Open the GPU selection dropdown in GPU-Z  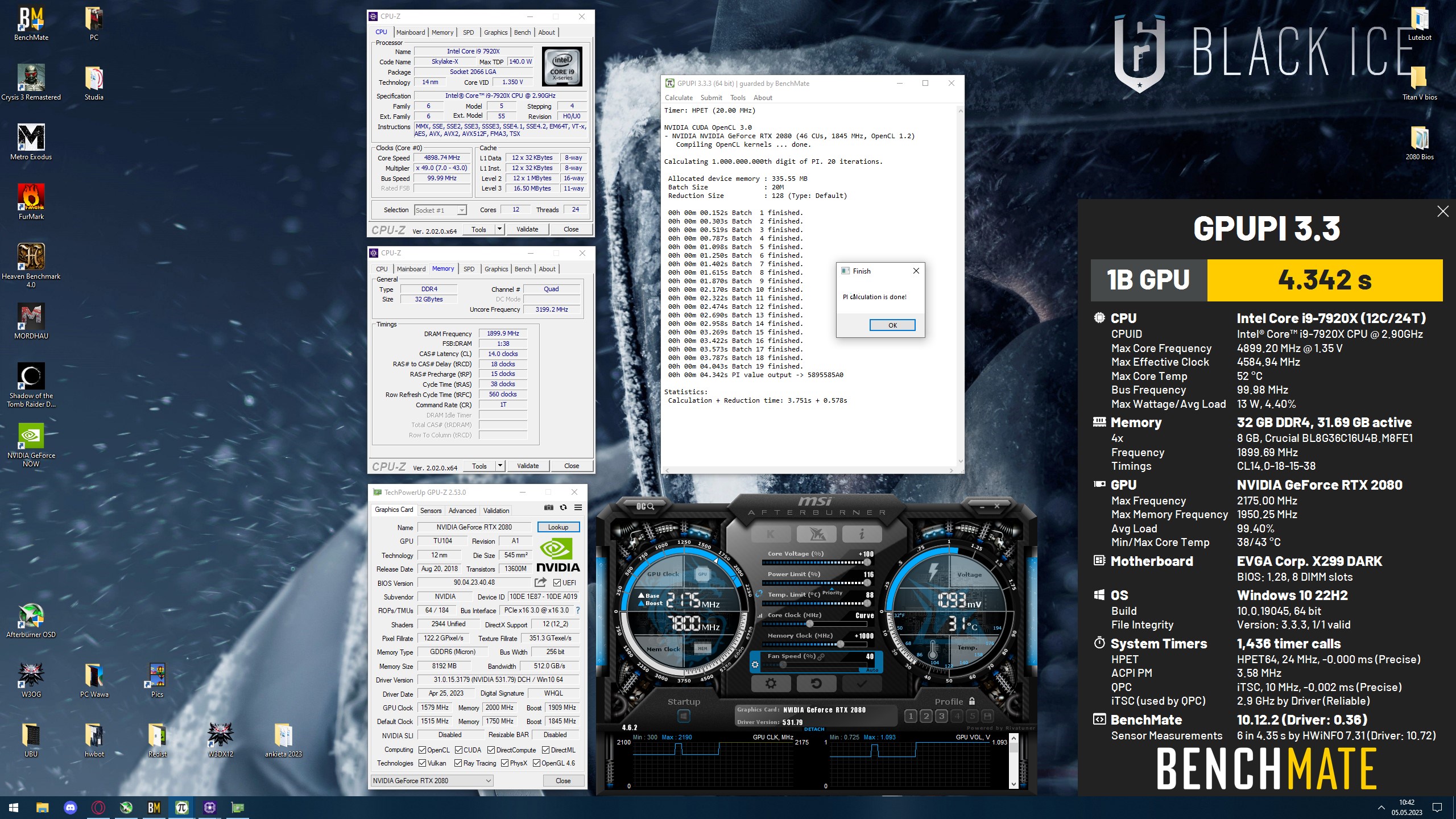432,780
